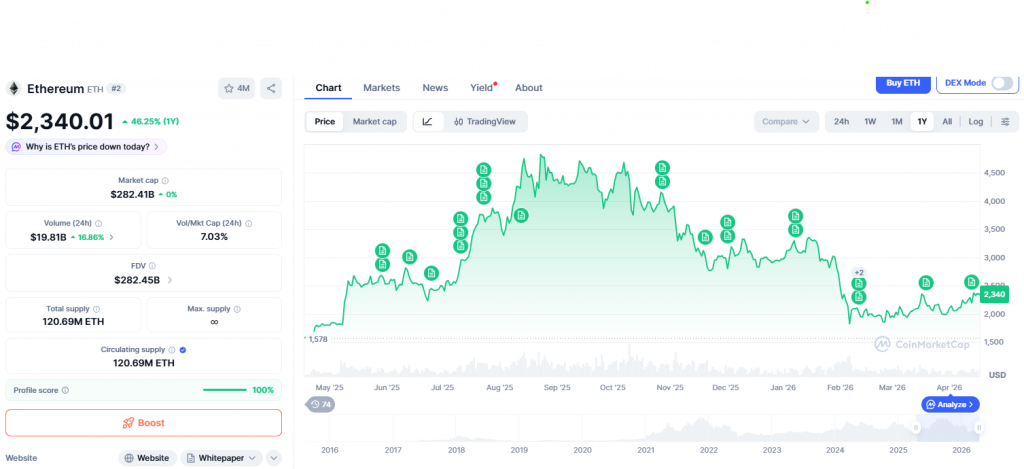Screen dimensions: 1024x469
Task: Expand more website links chevron
Action: pyautogui.click(x=274, y=458)
